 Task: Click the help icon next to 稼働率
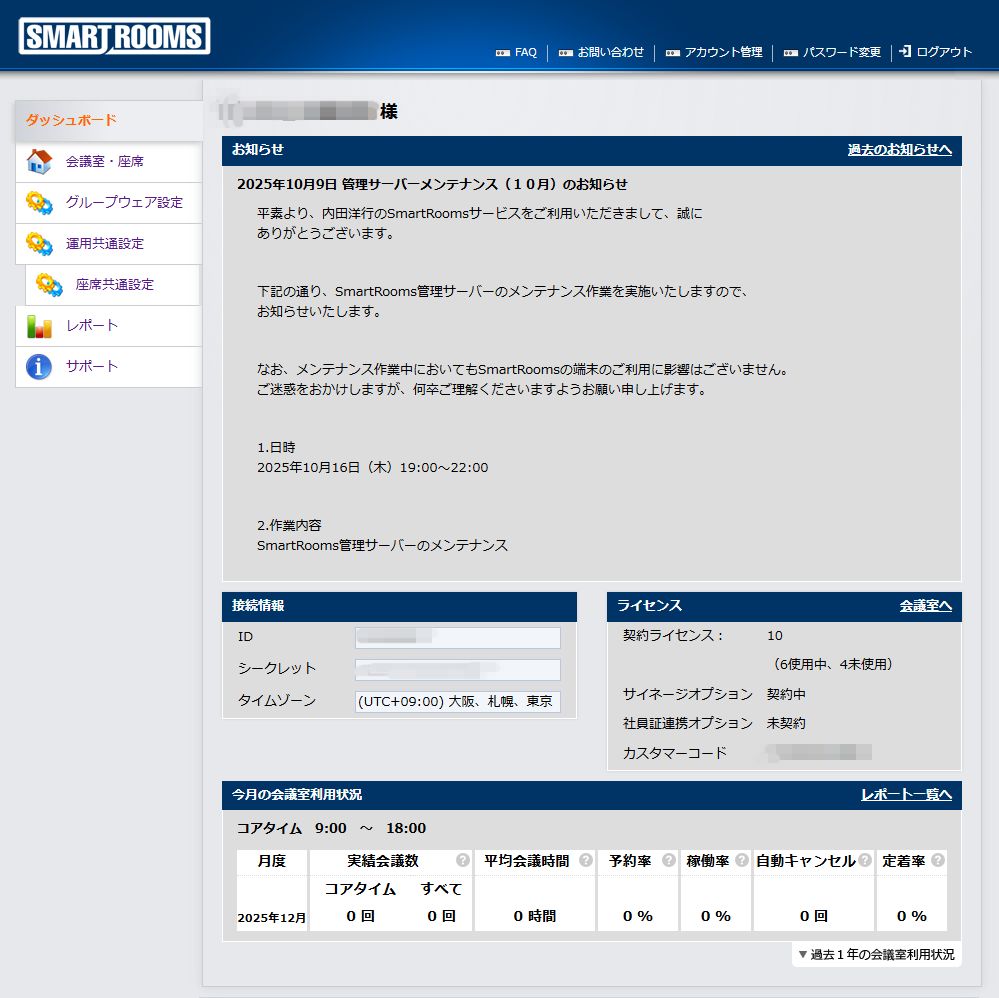pos(742,860)
